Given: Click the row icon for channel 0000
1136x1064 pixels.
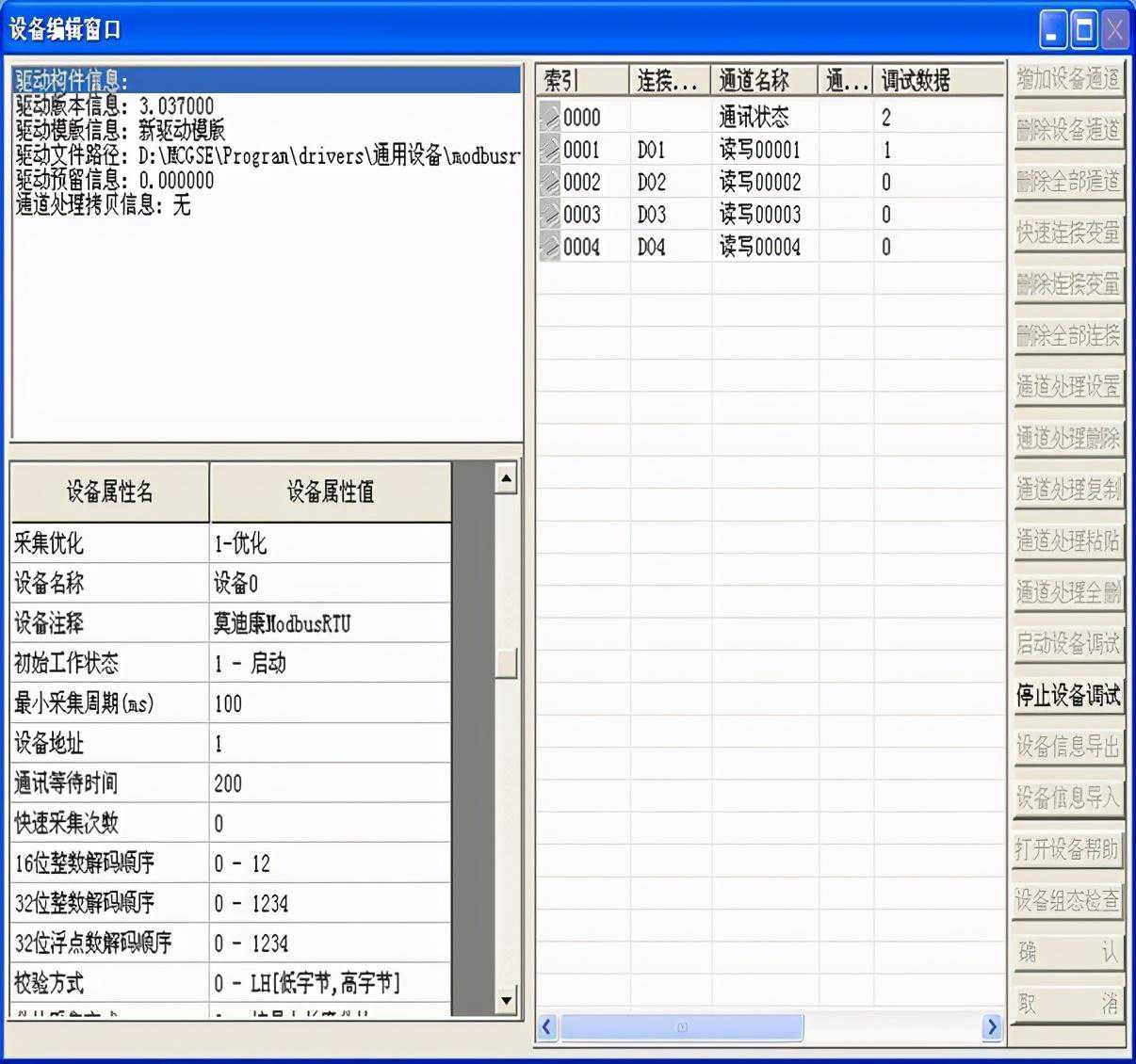Looking at the screenshot, I should tap(549, 117).
